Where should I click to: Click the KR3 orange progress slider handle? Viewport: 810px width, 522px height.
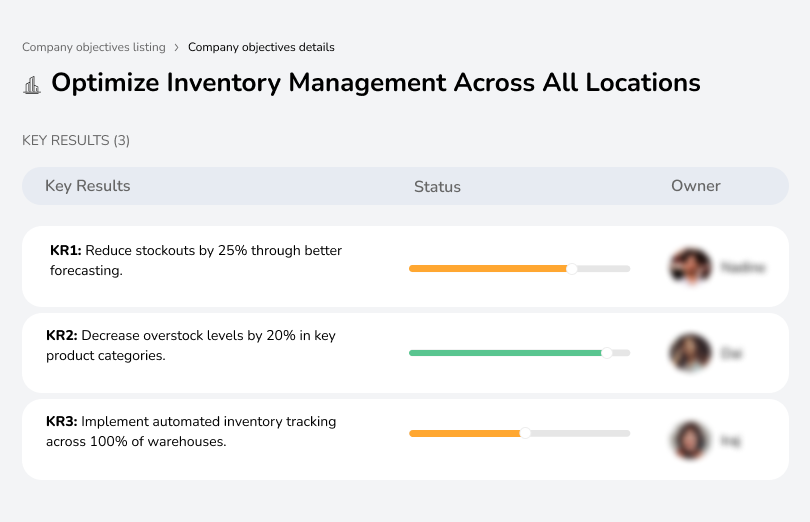coord(525,433)
